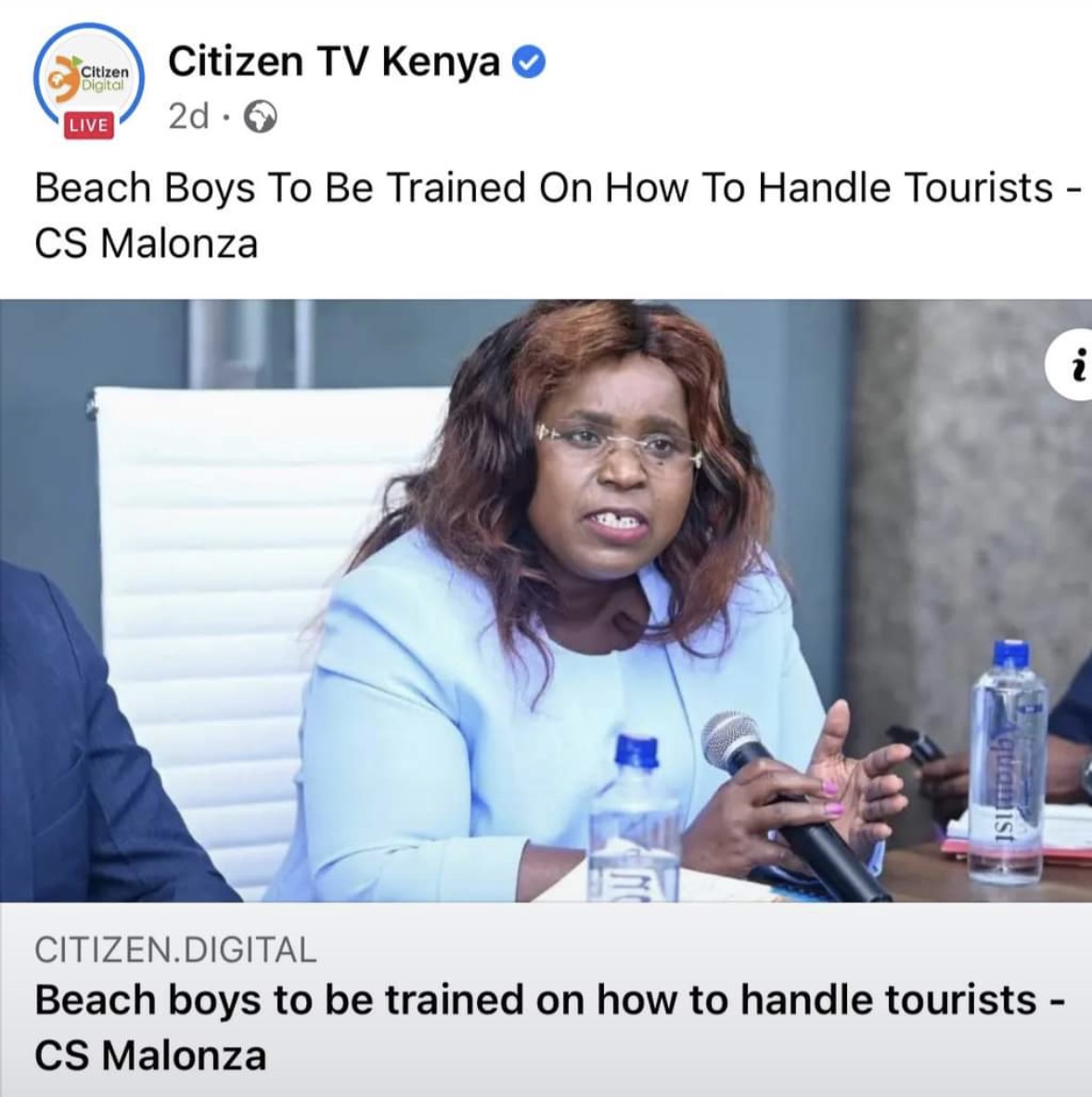Open the Citizen Digital profile picture
This screenshot has height=1097, width=1092.
[x=89, y=78]
